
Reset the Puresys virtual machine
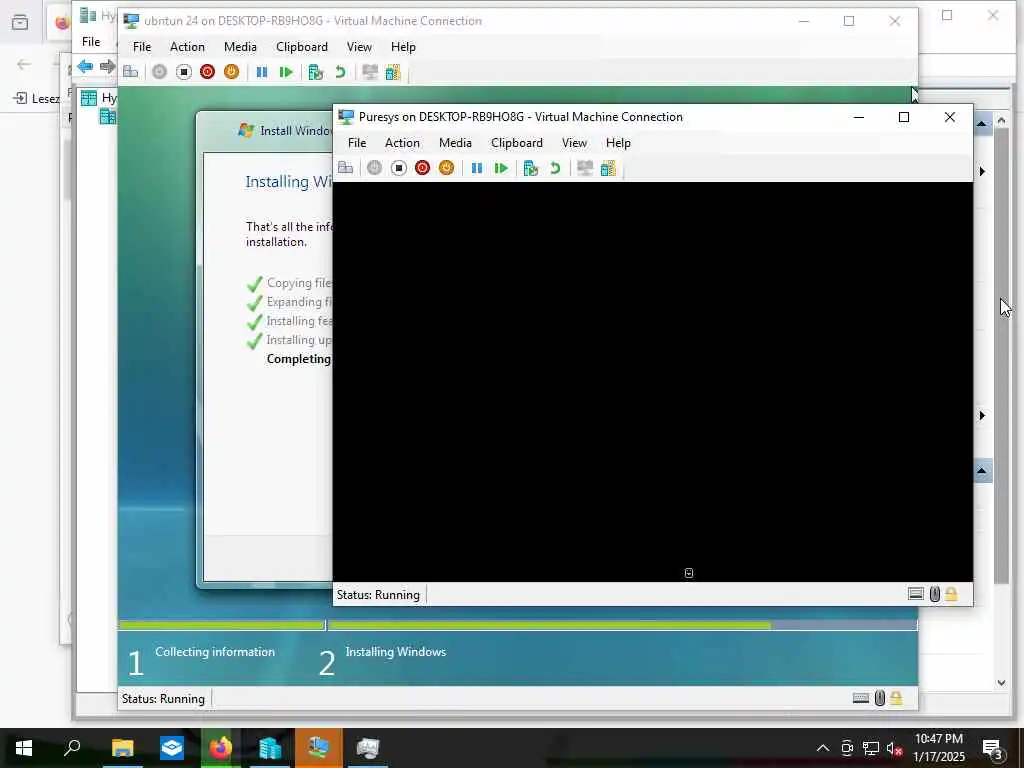click(501, 168)
